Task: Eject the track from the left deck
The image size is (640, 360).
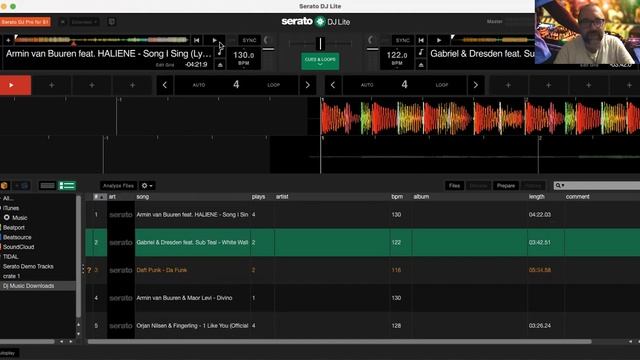Action: click(220, 64)
